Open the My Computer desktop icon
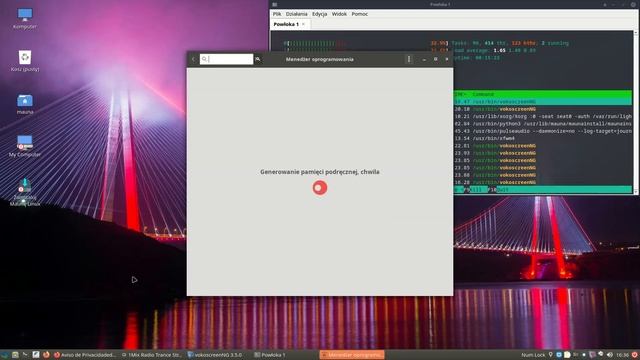Screen dimensions: 640x360 [24, 146]
